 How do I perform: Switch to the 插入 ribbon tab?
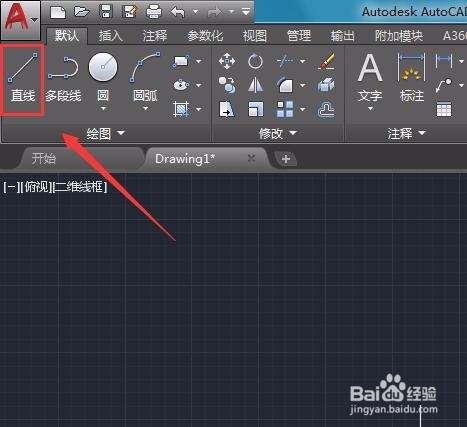coord(110,35)
